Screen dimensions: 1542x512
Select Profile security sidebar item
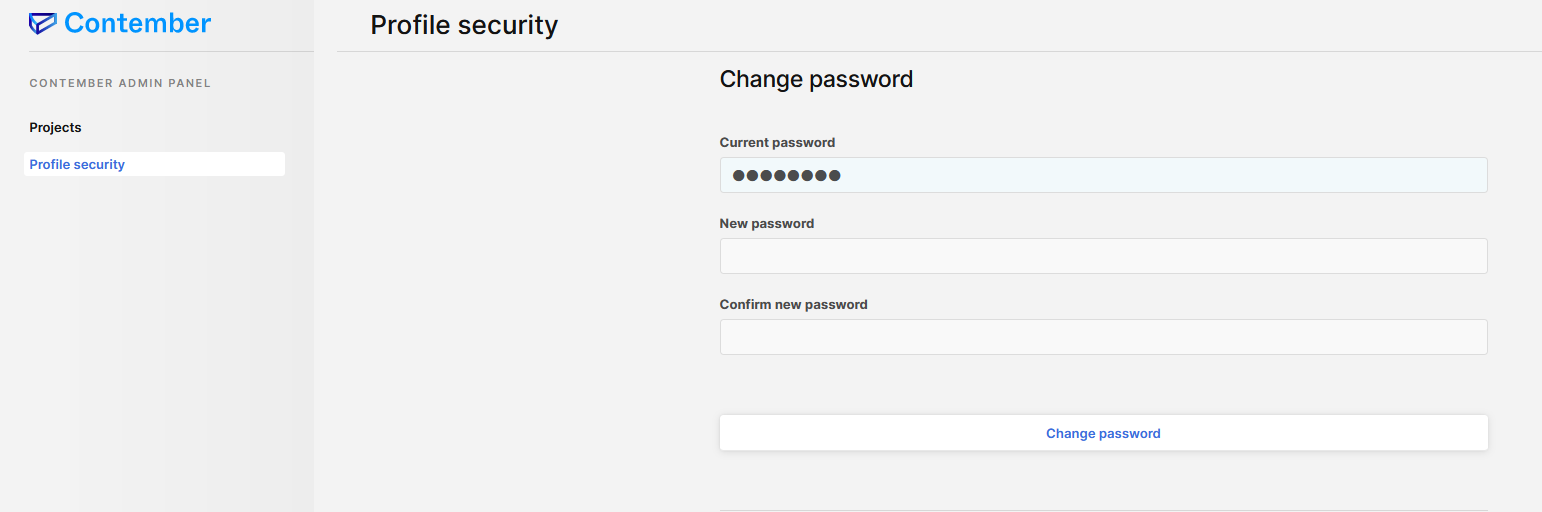pos(78,164)
